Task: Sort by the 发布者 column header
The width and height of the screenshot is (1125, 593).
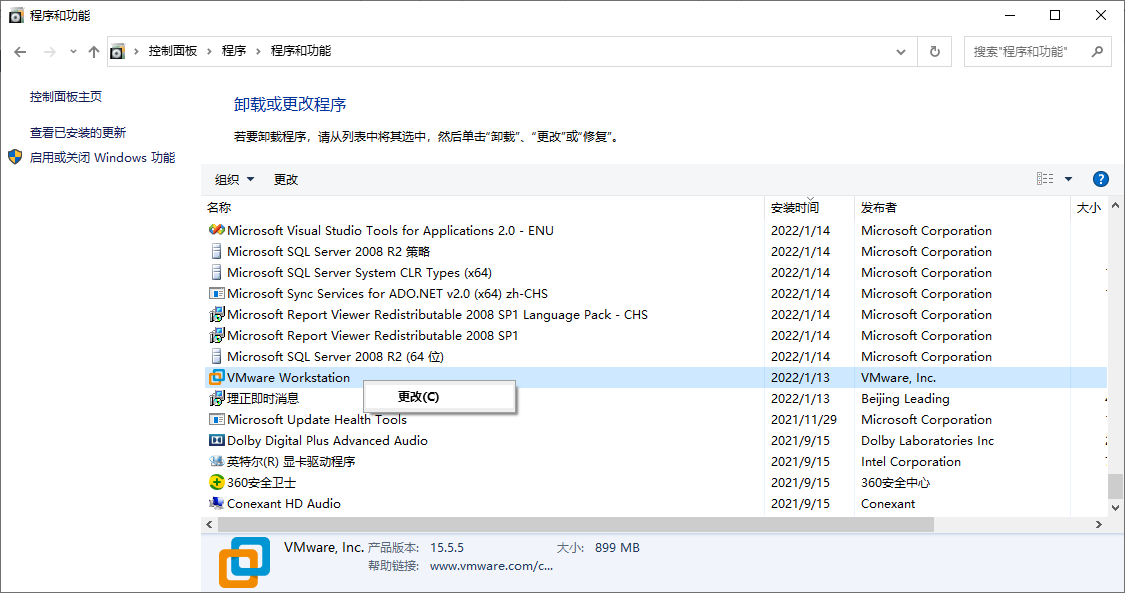Action: (x=879, y=207)
